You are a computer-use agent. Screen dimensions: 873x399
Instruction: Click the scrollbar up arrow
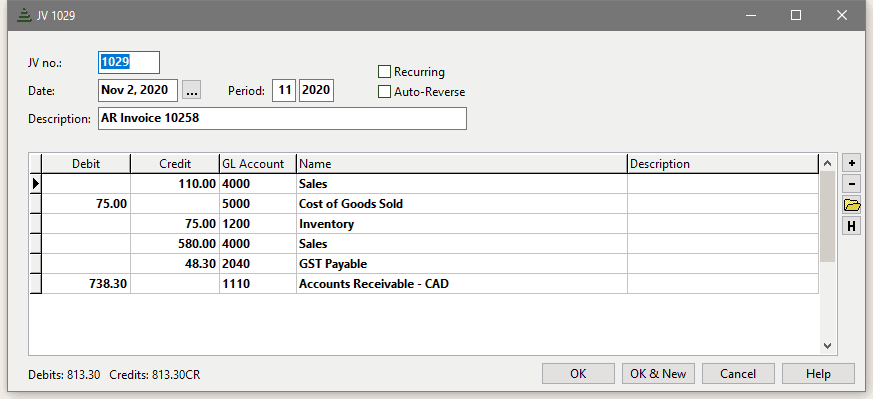tap(827, 163)
